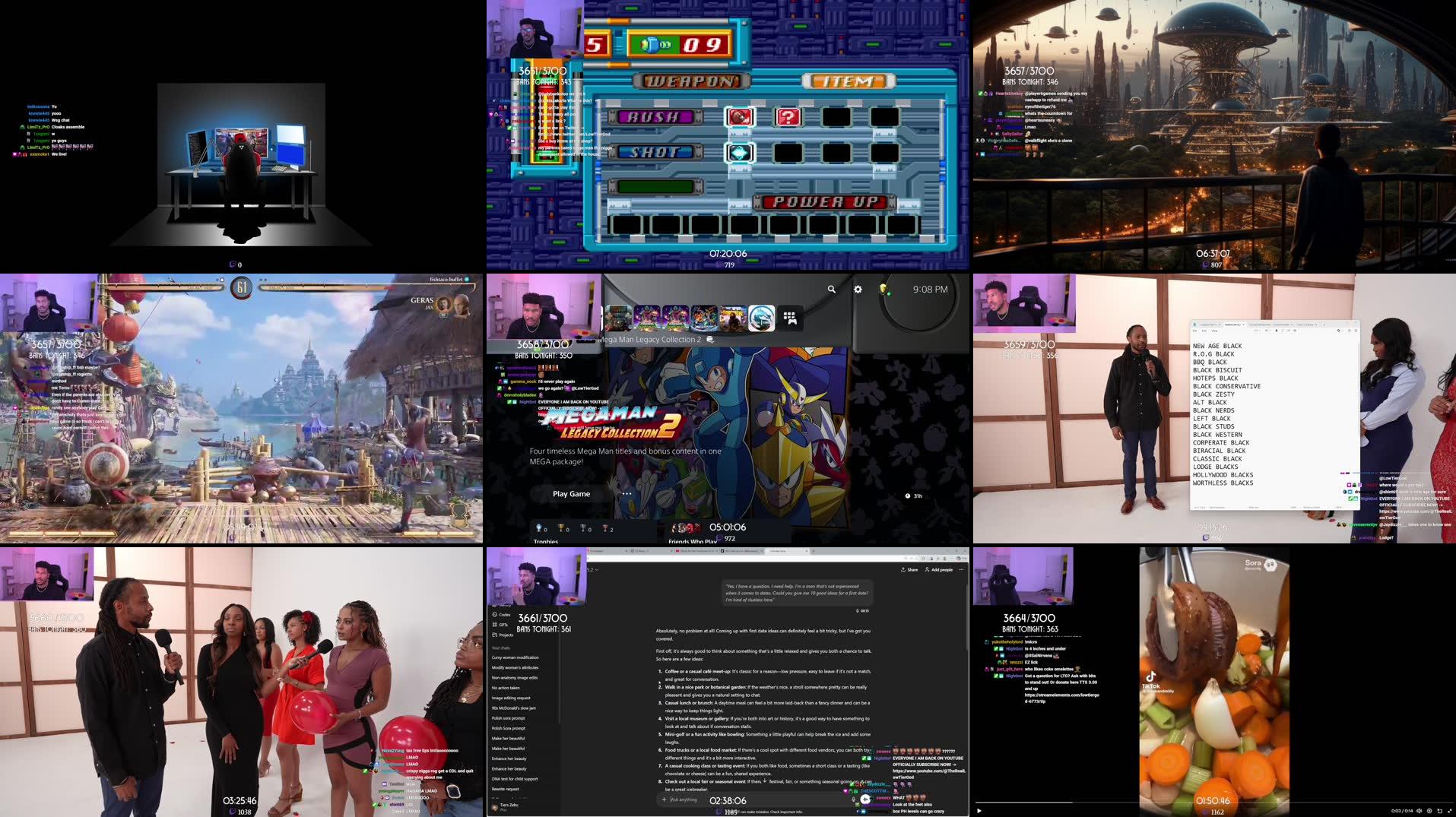Expand the Play Game ellipsis options
The width and height of the screenshot is (1456, 817).
point(626,493)
